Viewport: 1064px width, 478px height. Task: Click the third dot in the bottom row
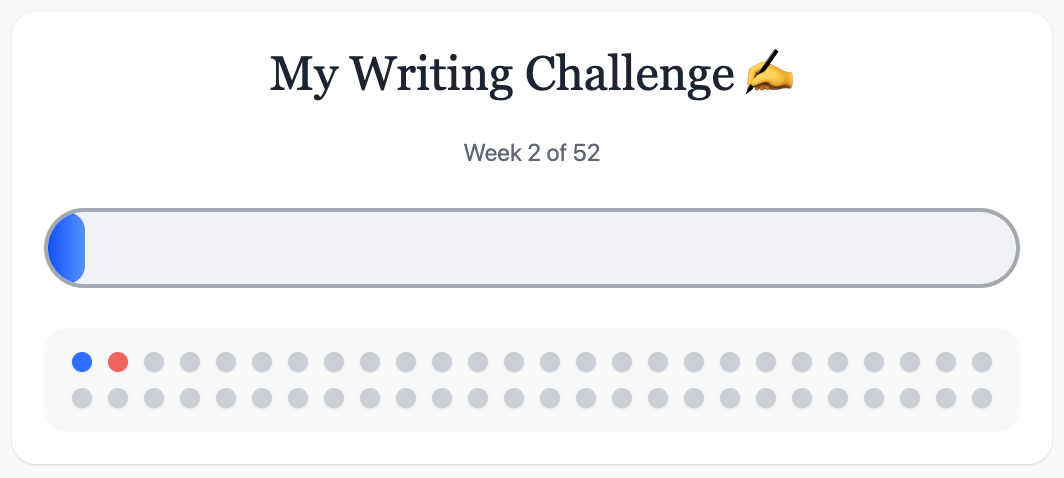pos(154,398)
